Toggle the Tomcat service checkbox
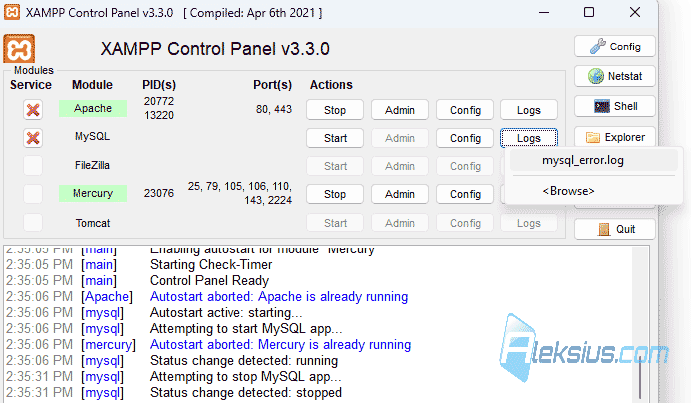 (x=33, y=223)
